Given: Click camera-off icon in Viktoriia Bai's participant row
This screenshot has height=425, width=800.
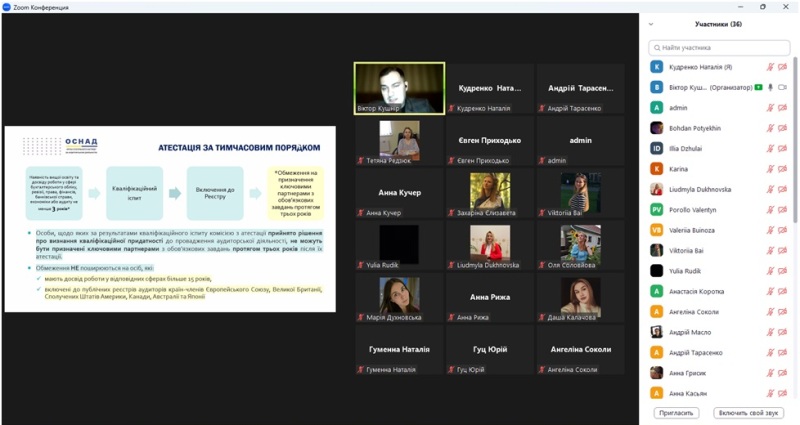Looking at the screenshot, I should point(783,251).
